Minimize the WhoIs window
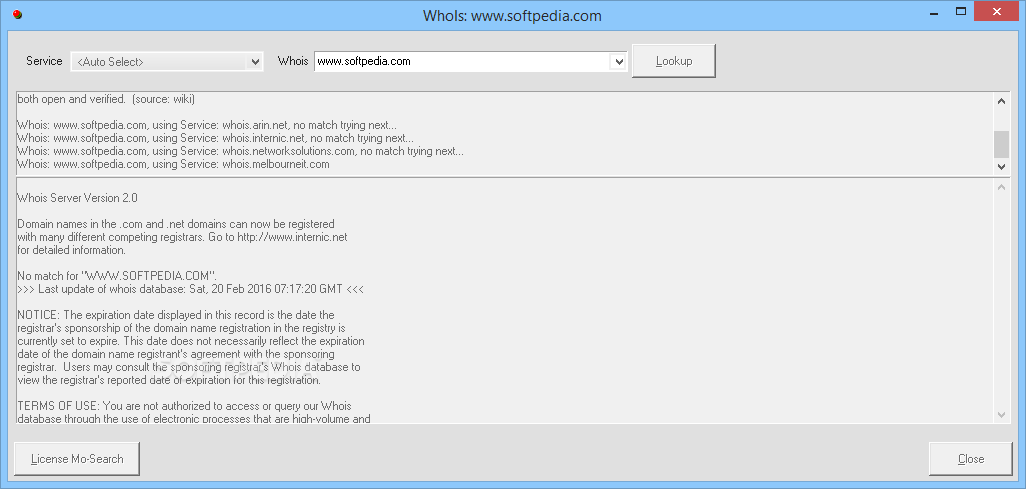 coord(932,12)
